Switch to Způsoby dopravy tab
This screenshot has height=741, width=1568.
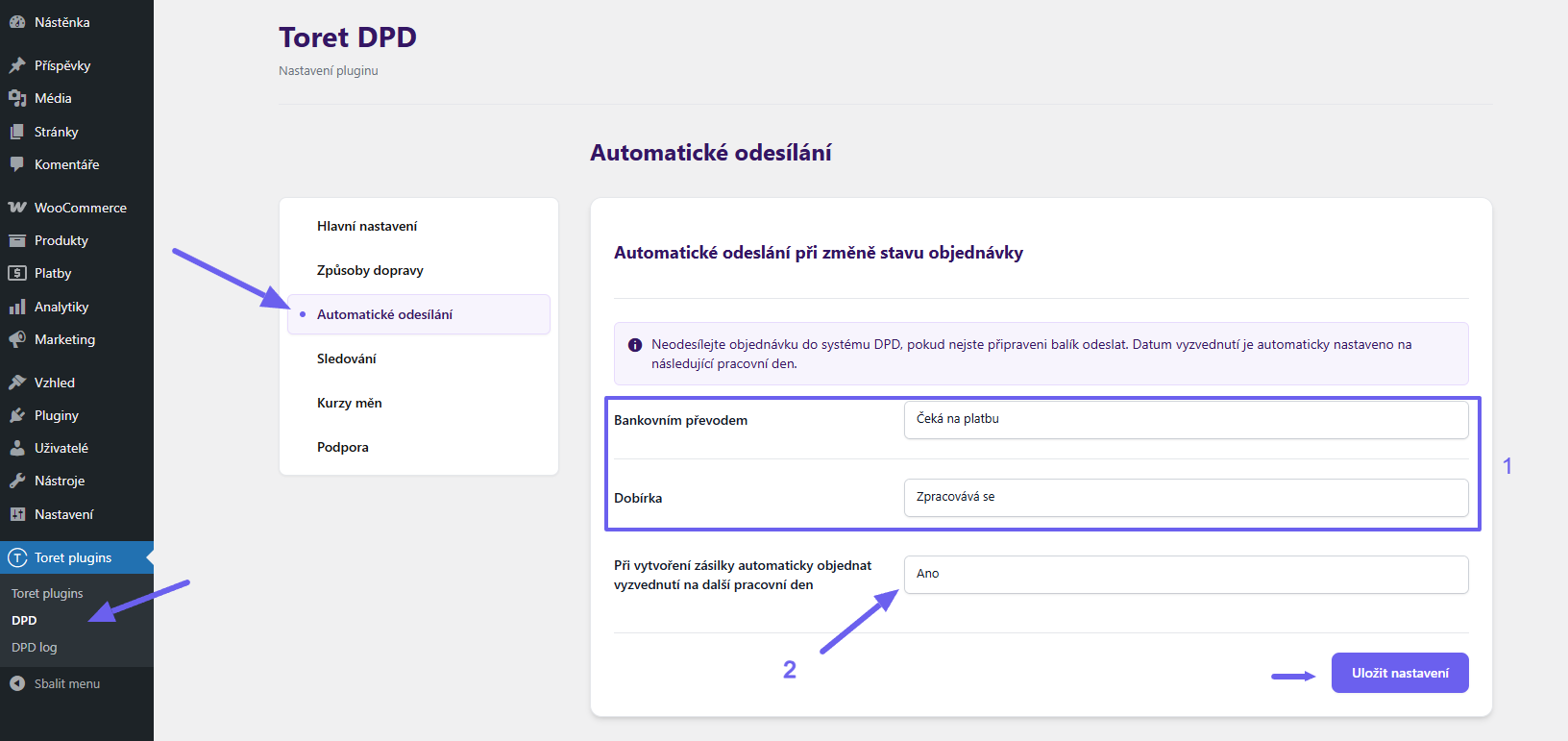point(419,270)
